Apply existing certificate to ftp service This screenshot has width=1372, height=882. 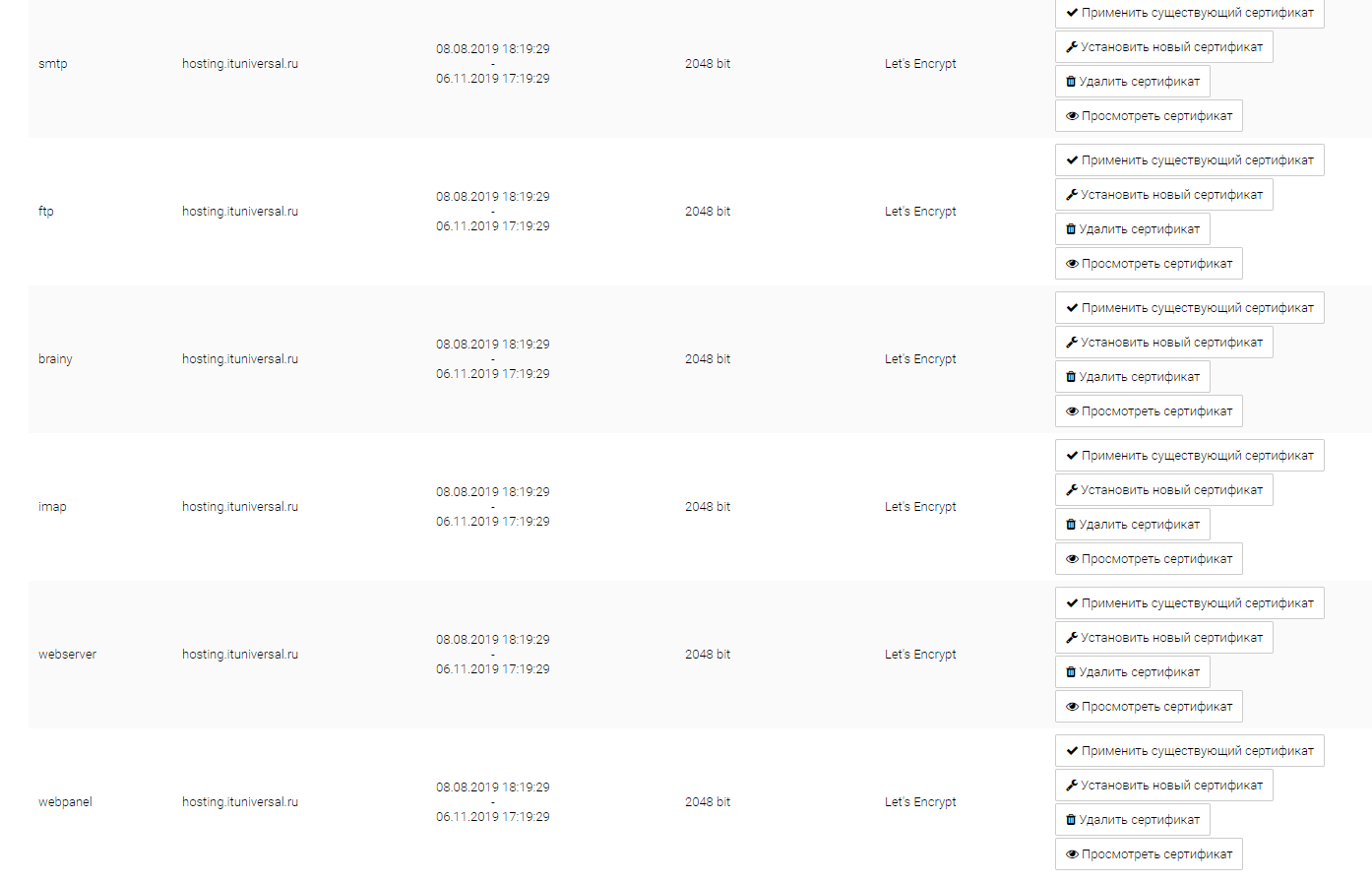pos(1189,160)
